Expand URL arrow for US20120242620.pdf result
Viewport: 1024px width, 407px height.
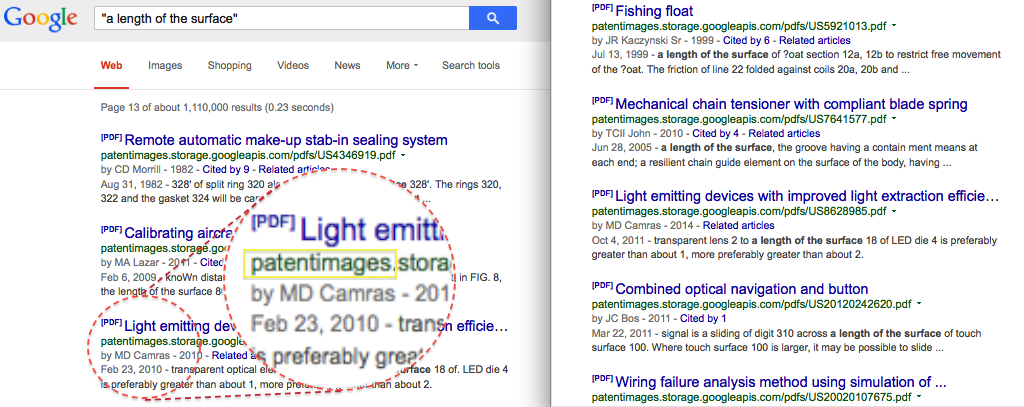coord(918,304)
